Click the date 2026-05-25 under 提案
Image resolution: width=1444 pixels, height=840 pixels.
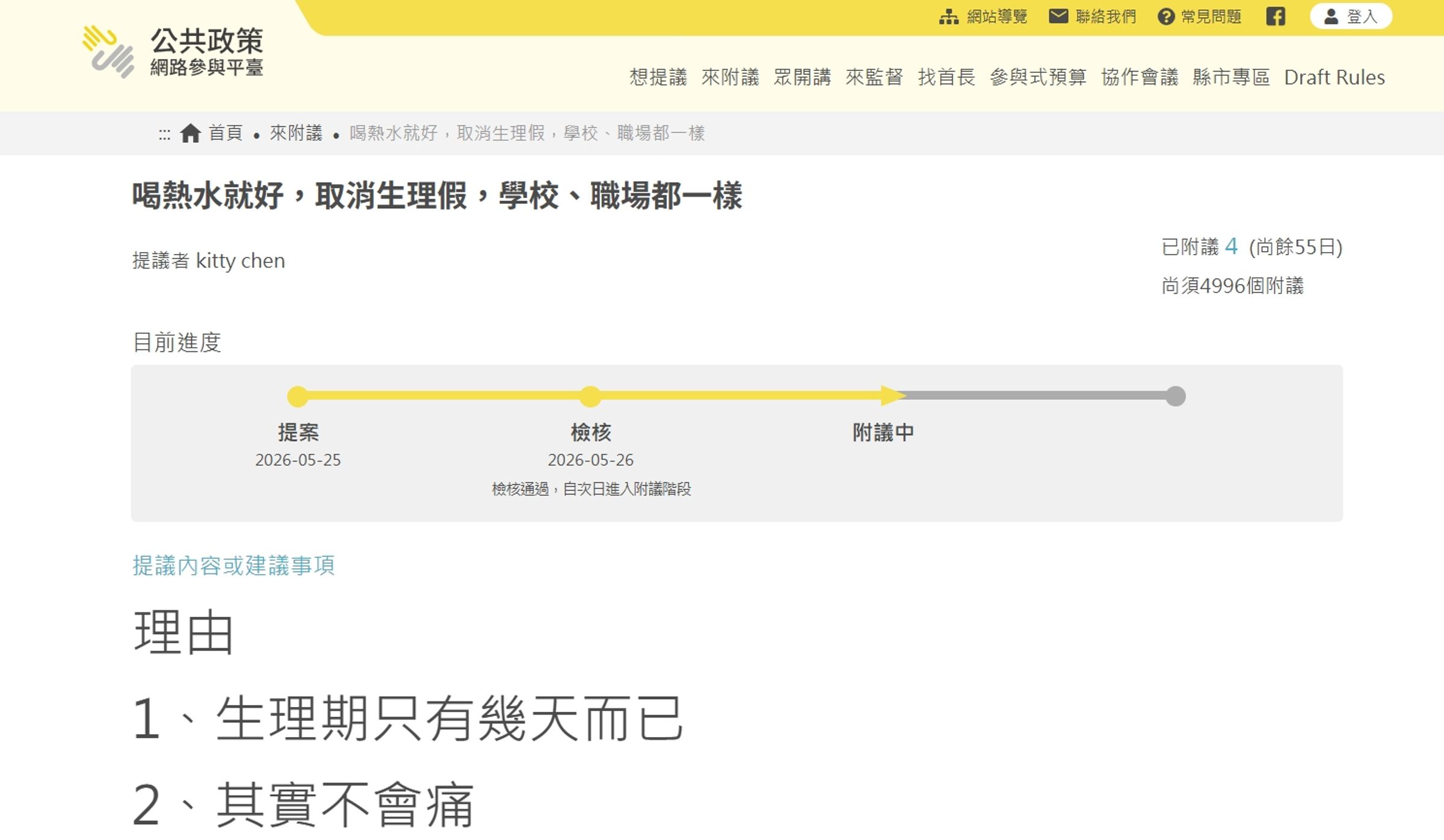click(298, 460)
